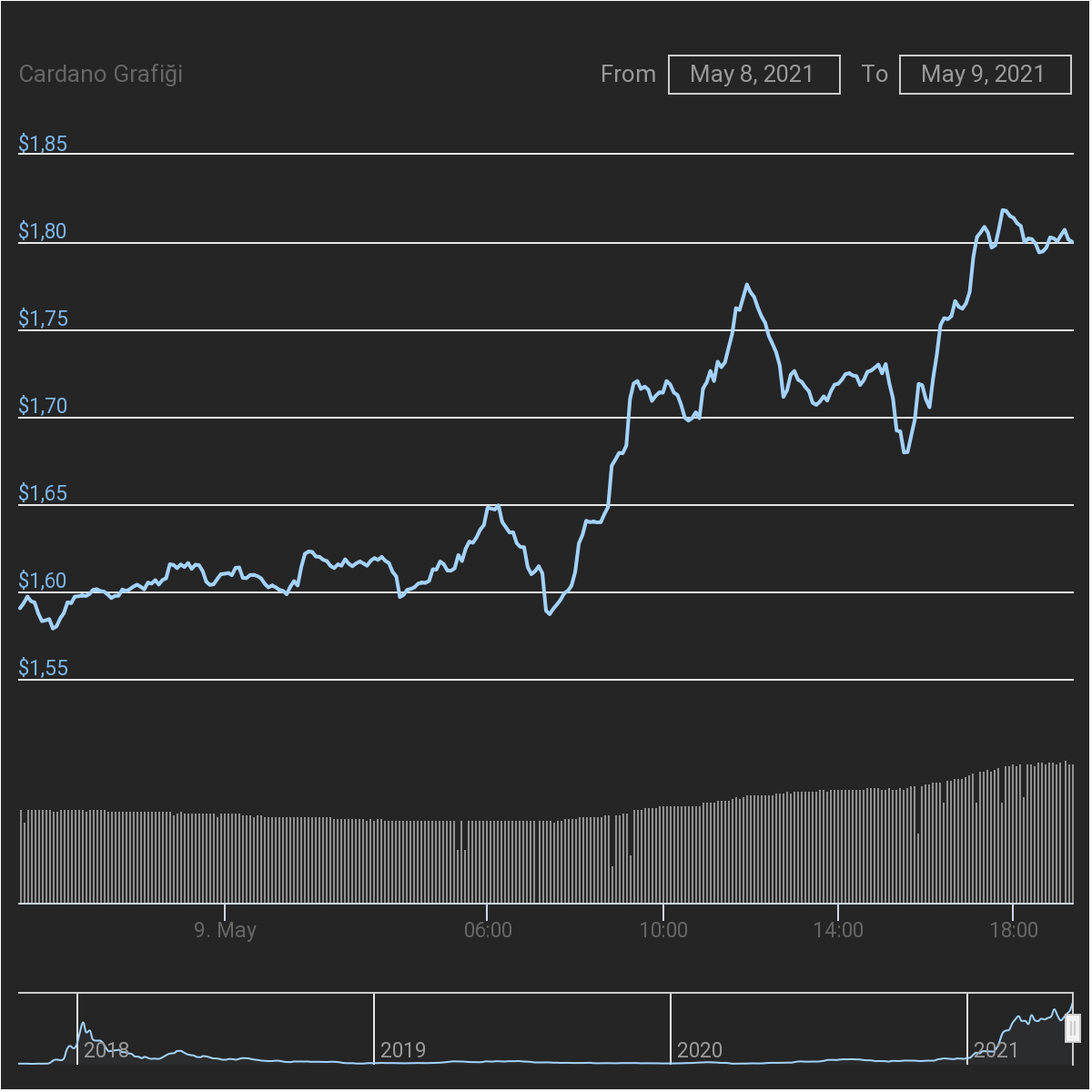Click the 2018 label in the navigator
The image size is (1092, 1092).
pos(106,1050)
